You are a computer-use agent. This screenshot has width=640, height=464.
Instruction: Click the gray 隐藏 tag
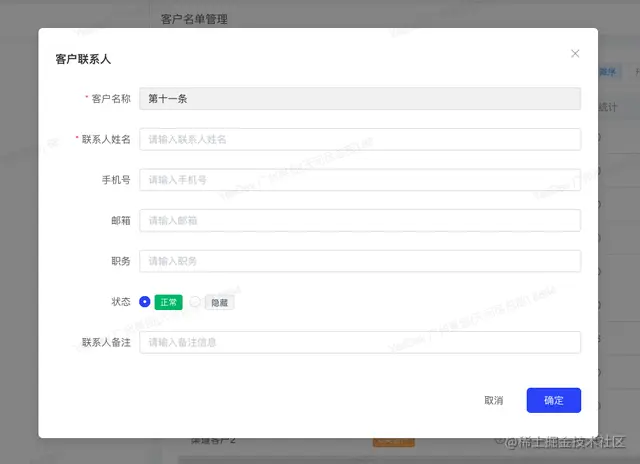click(219, 302)
